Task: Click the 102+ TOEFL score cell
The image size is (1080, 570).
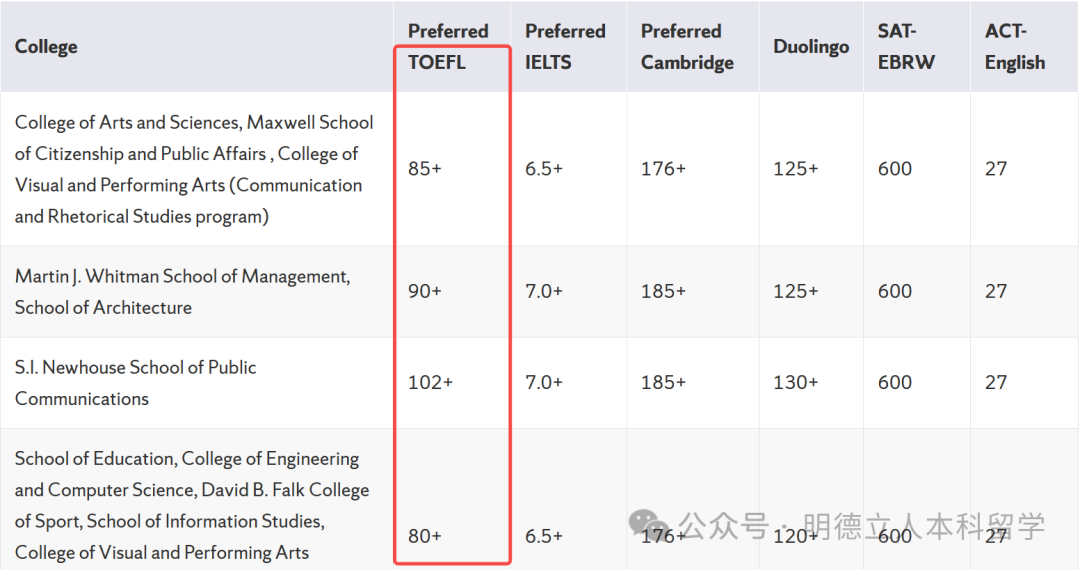Action: (x=430, y=382)
